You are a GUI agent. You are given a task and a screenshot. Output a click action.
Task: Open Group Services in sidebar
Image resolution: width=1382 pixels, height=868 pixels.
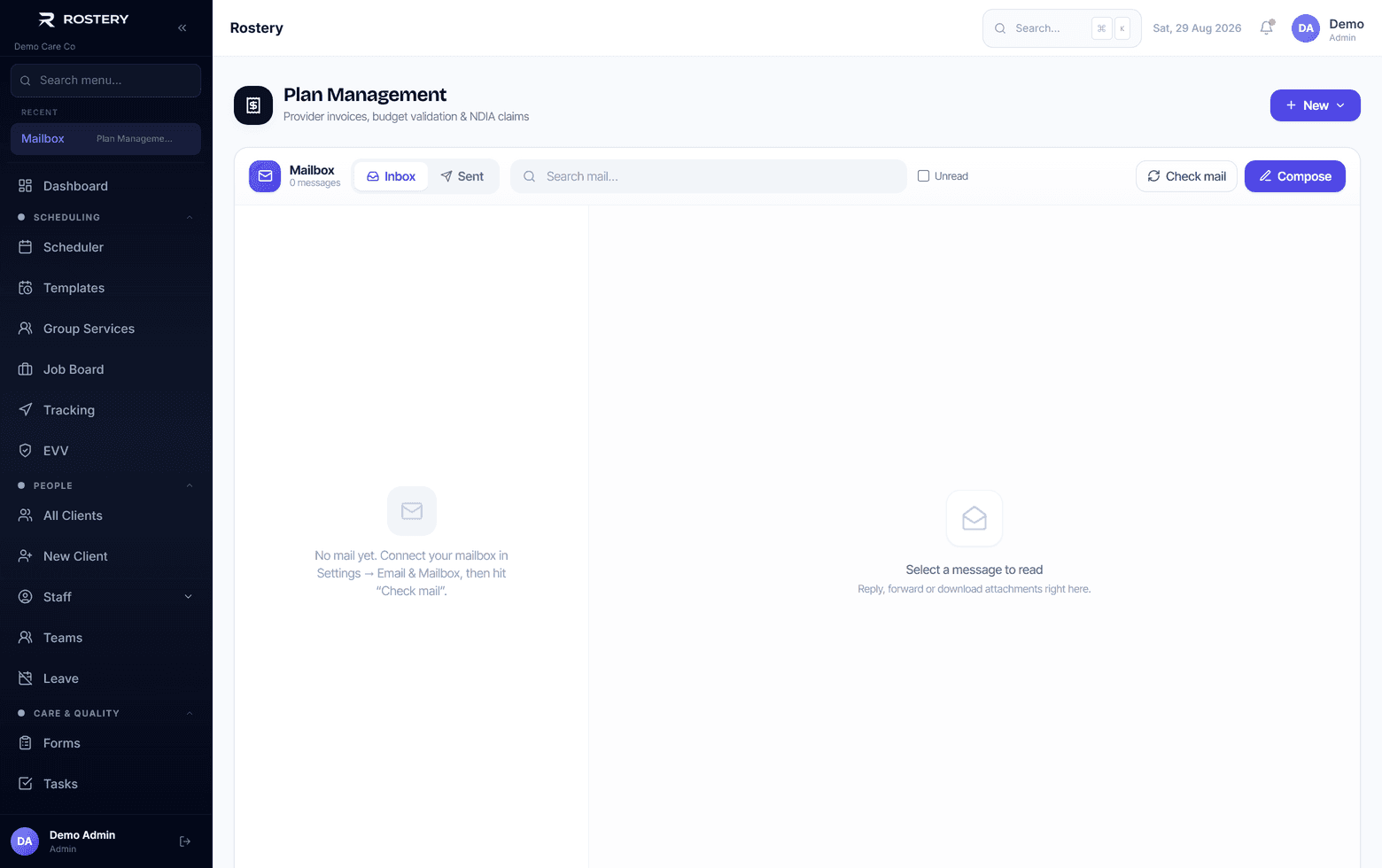tap(106, 329)
